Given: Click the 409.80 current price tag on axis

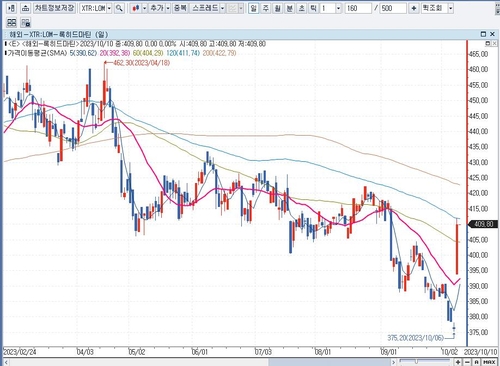Looking at the screenshot, I should tap(483, 224).
